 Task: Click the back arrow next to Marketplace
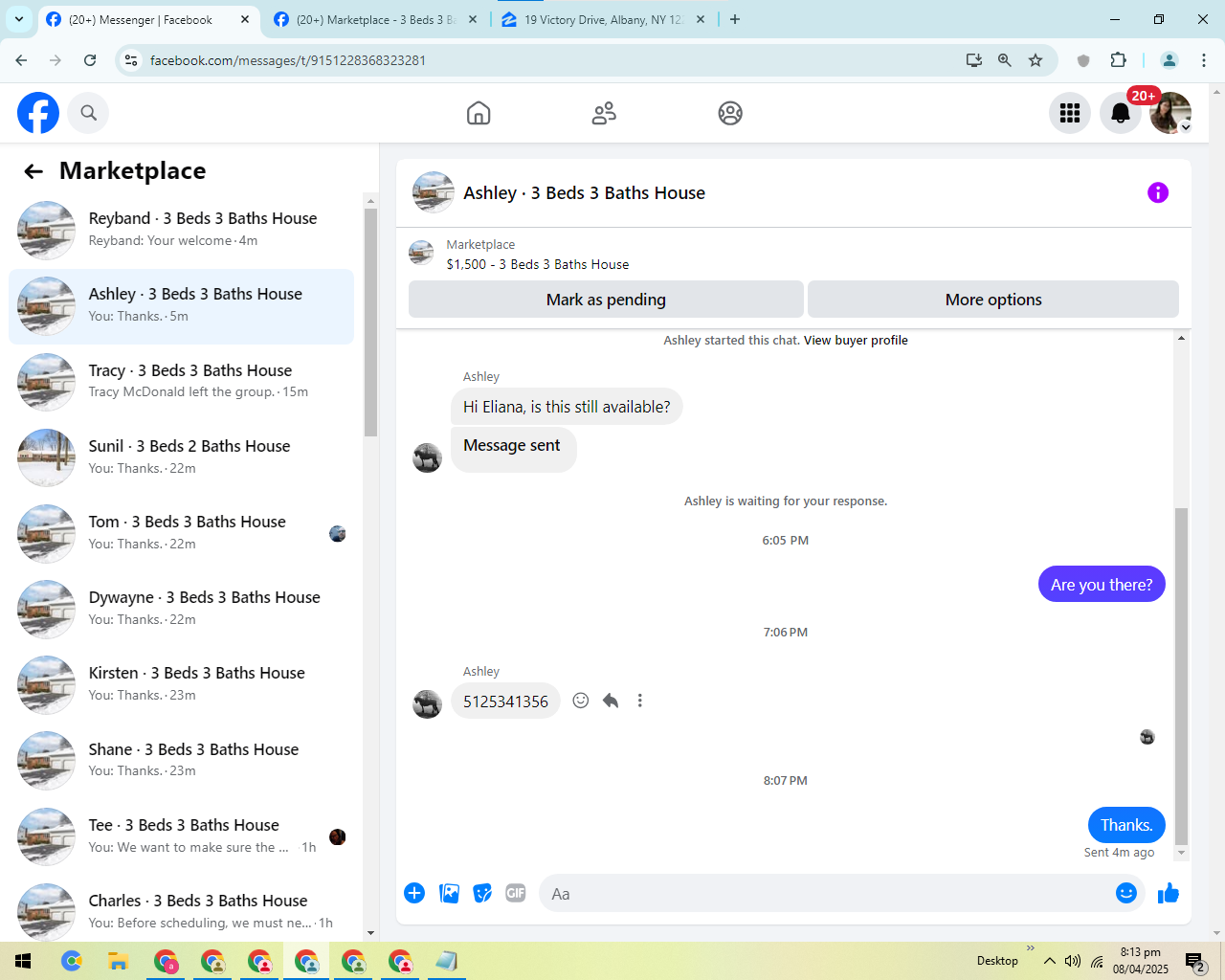pos(33,171)
